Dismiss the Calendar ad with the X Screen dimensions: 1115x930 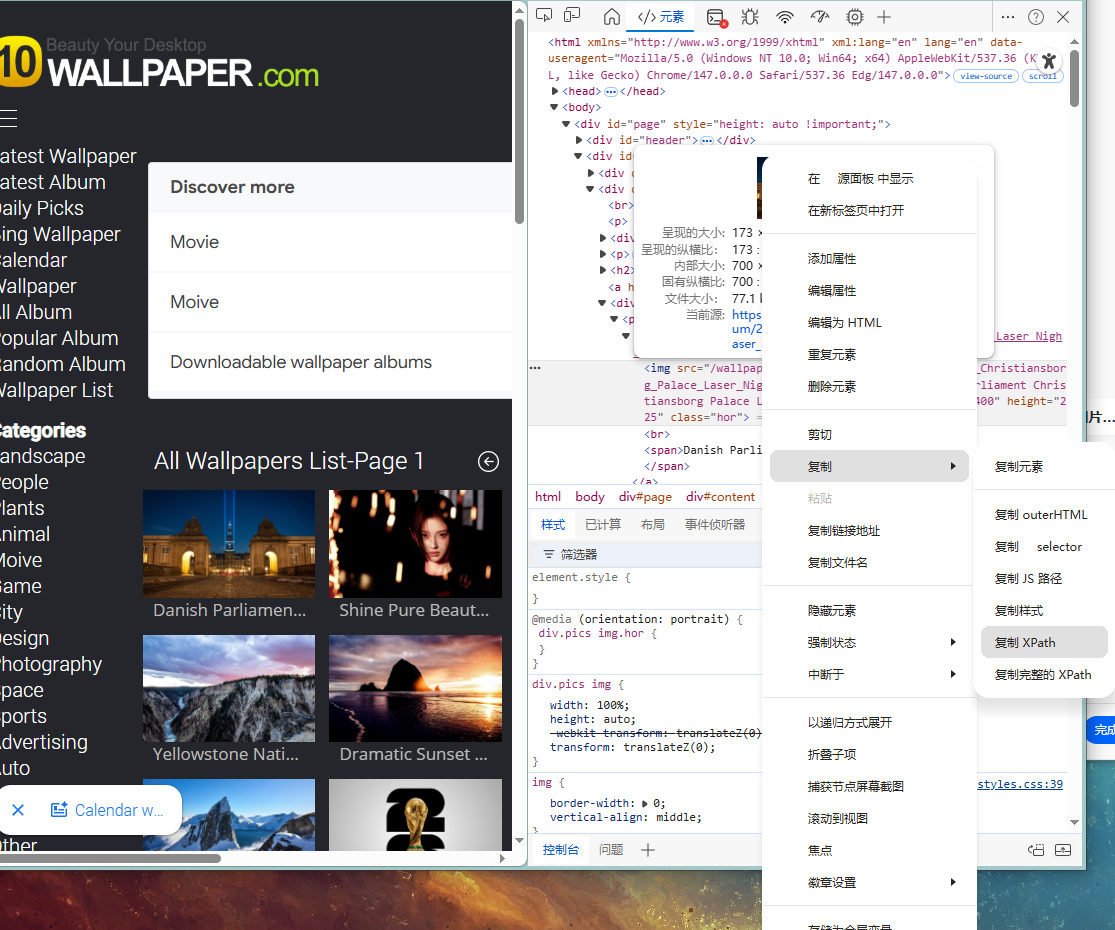[x=18, y=810]
